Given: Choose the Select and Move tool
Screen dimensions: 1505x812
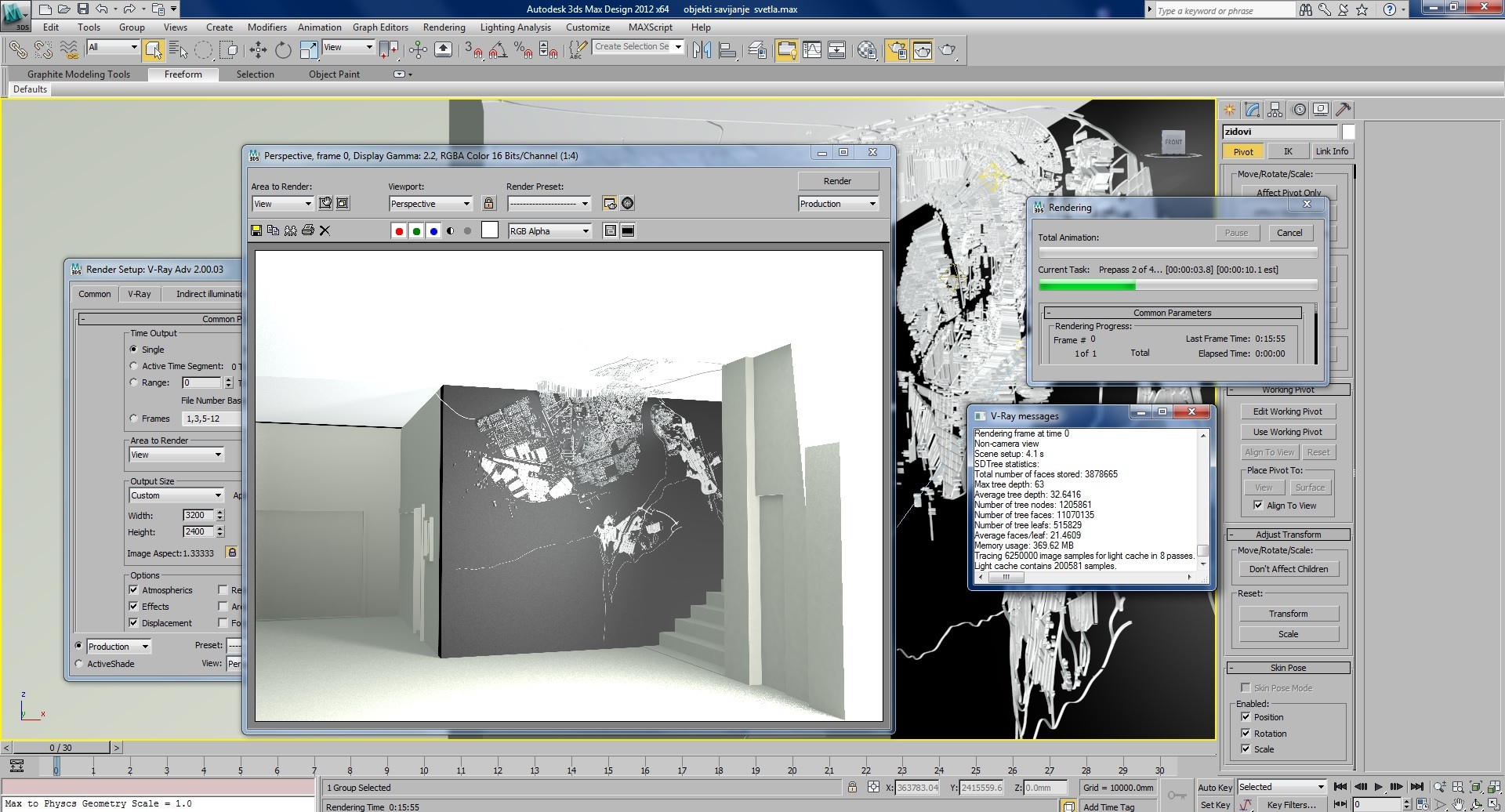Looking at the screenshot, I should coord(258,50).
